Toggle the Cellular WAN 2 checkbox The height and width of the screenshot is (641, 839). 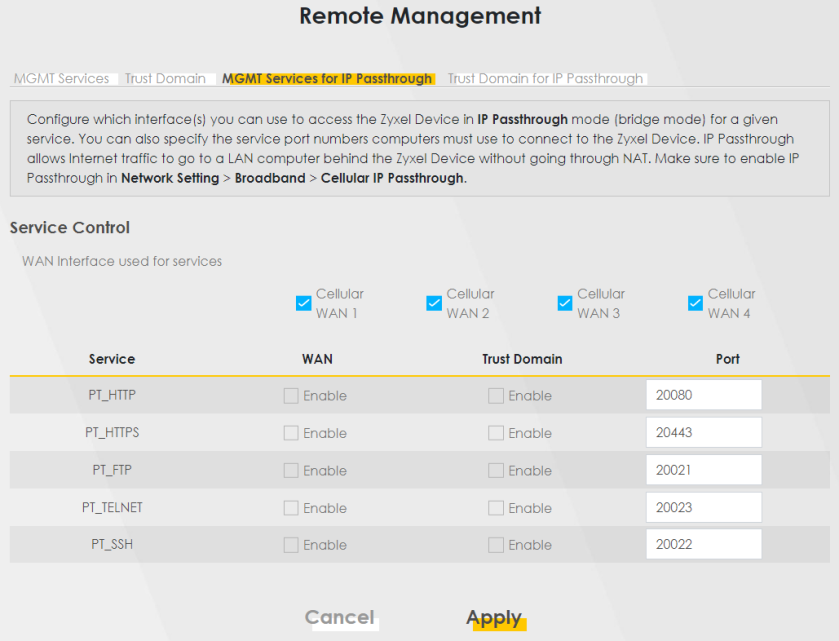[x=434, y=304]
